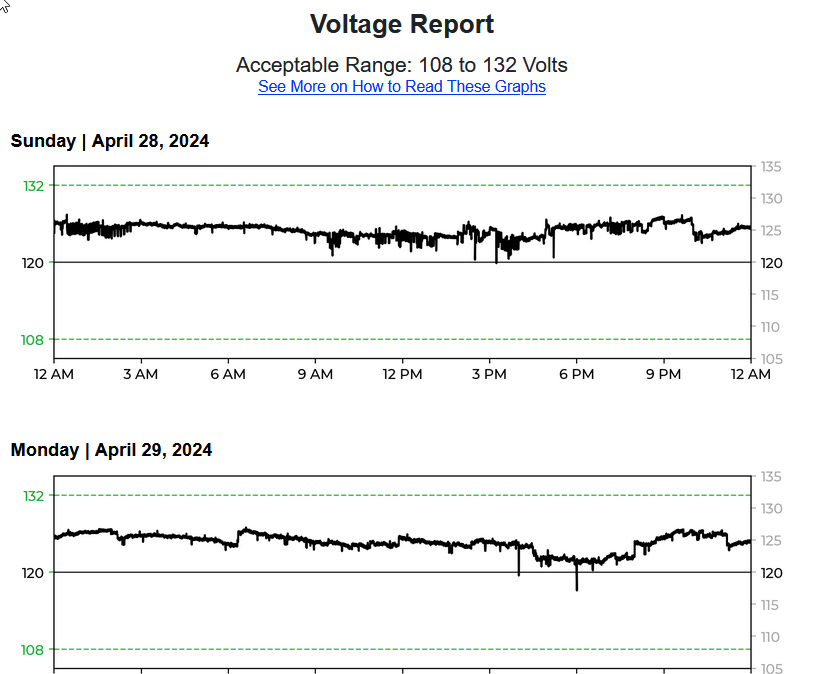Click the left 120 label on the Monday chart
Viewport: 816px width, 674px height.
pos(32,573)
